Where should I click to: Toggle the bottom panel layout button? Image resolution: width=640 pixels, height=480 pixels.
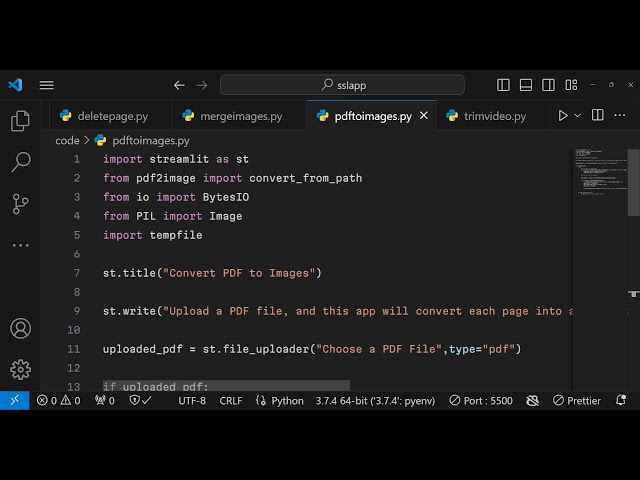[x=526, y=85]
